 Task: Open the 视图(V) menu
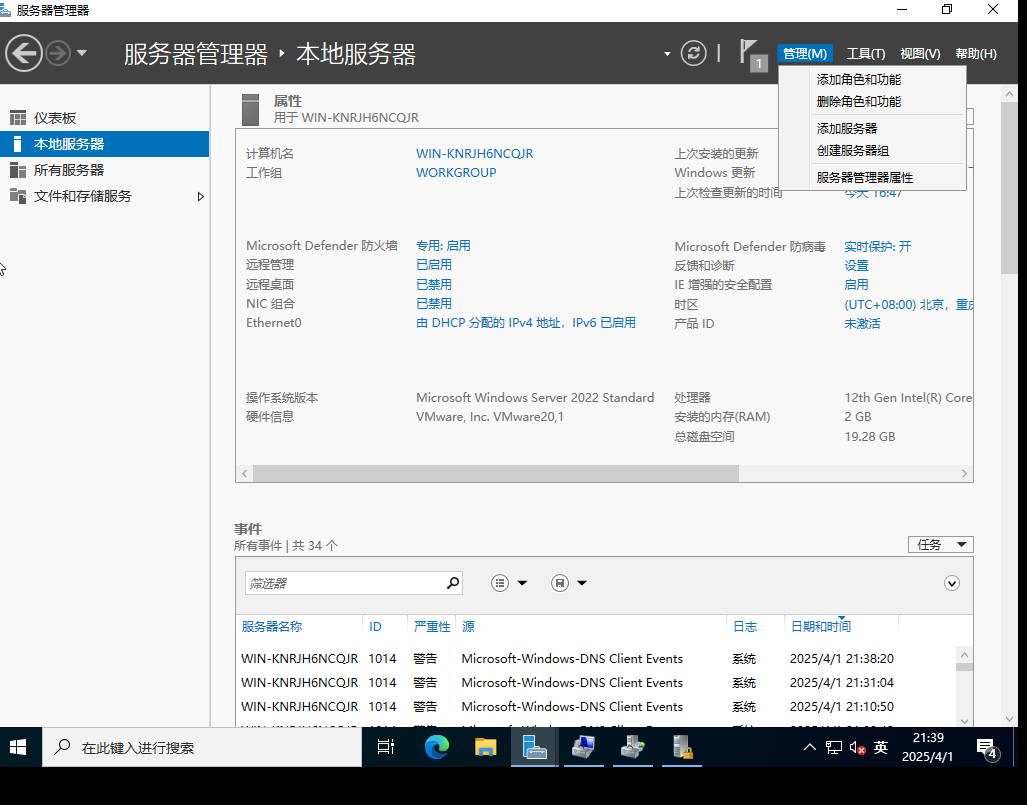coord(920,54)
